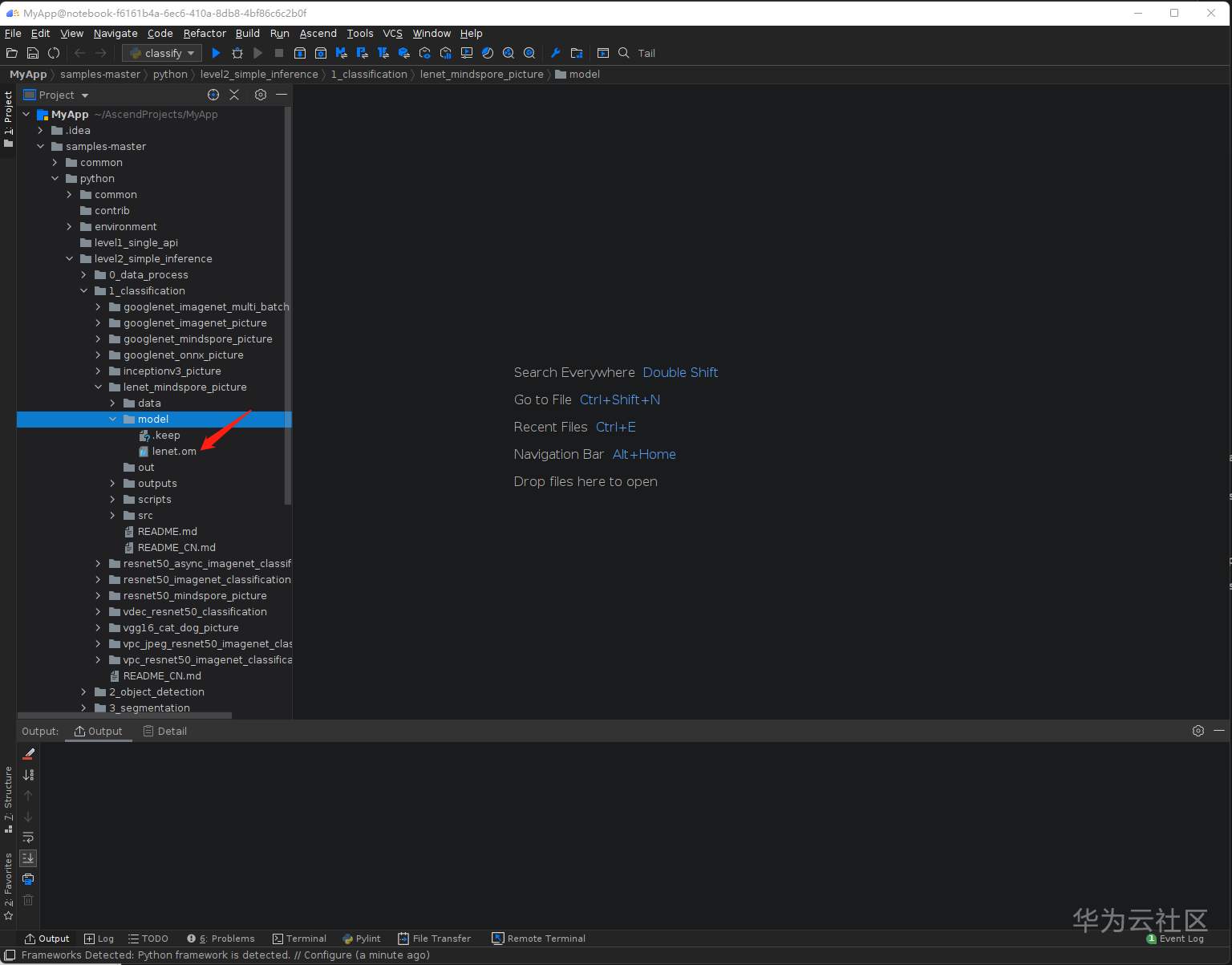Screen dimensions: 1232x965
Task: Click the P-with-arrows toolbar icon
Action: pyautogui.click(x=363, y=53)
